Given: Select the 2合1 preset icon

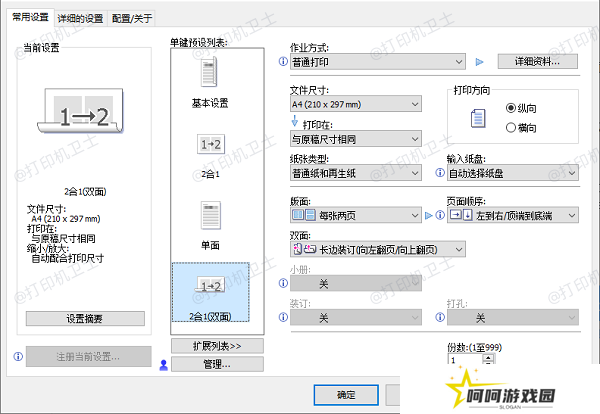Looking at the screenshot, I should [210, 144].
